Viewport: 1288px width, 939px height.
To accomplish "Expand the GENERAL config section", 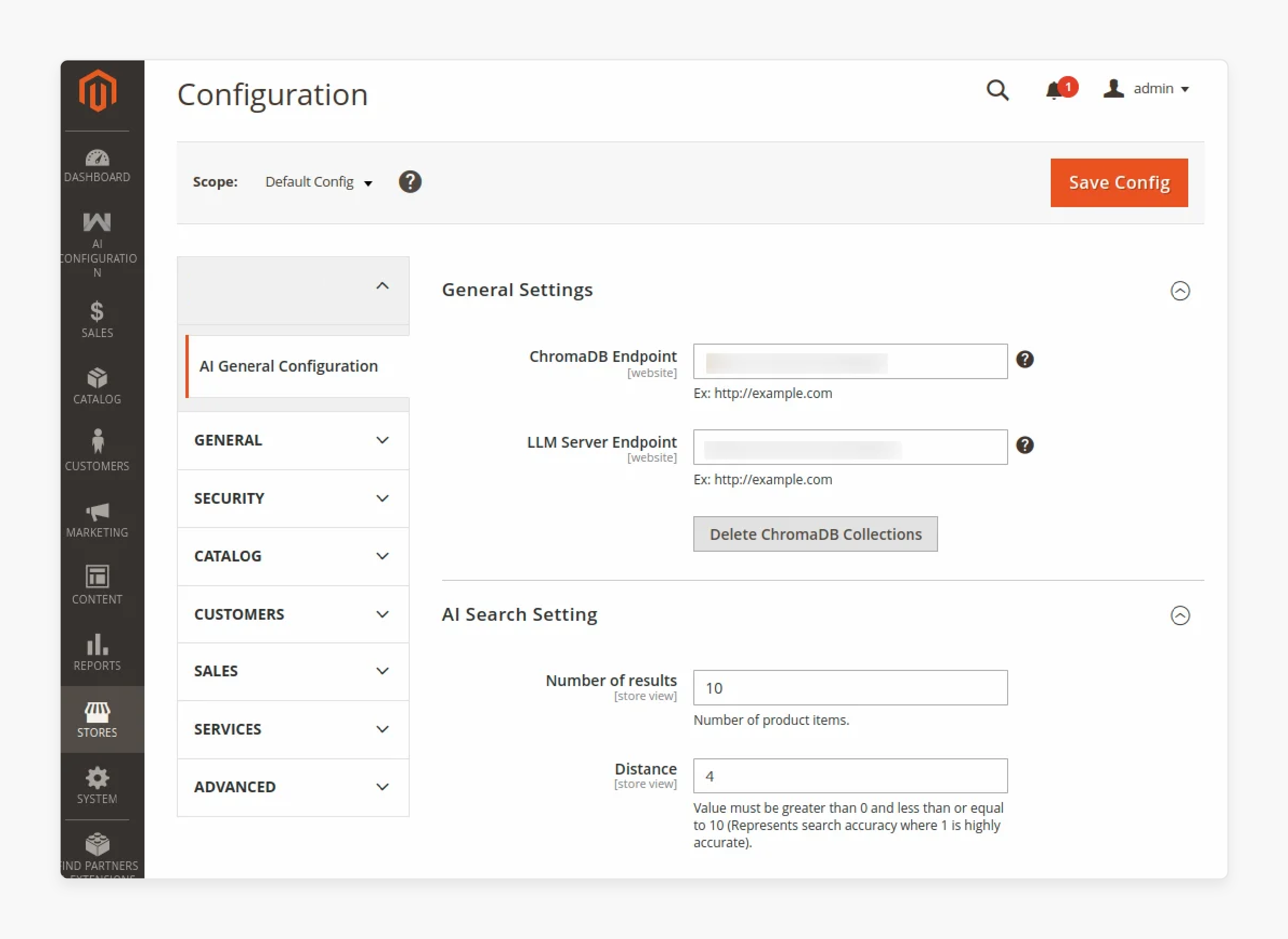I will click(x=293, y=441).
